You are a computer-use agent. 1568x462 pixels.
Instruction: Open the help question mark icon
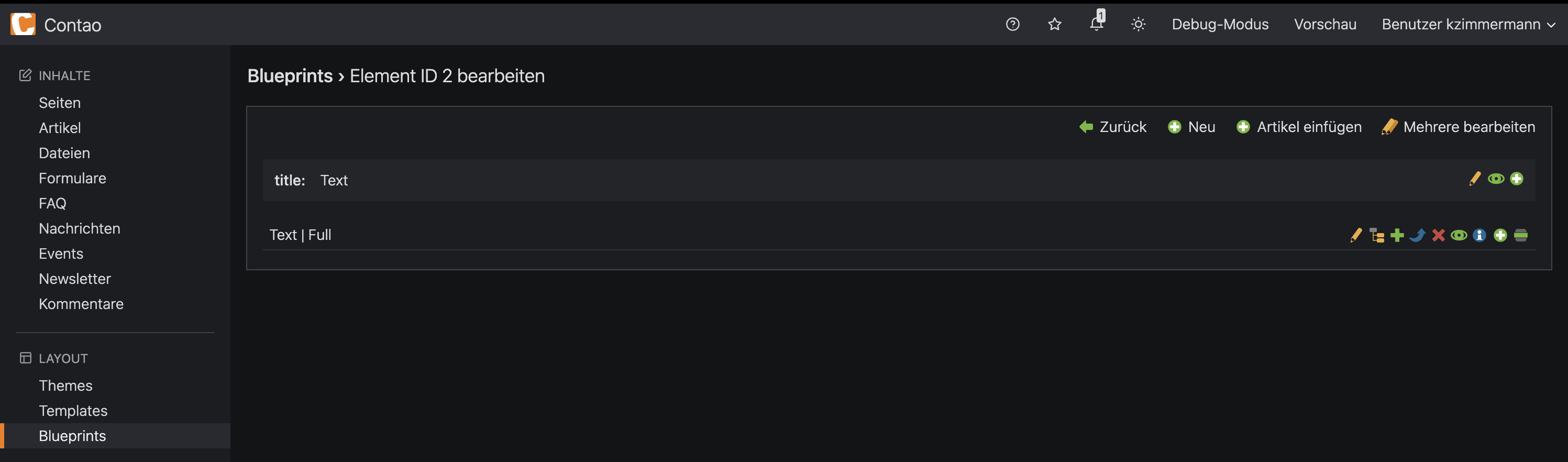1012,24
